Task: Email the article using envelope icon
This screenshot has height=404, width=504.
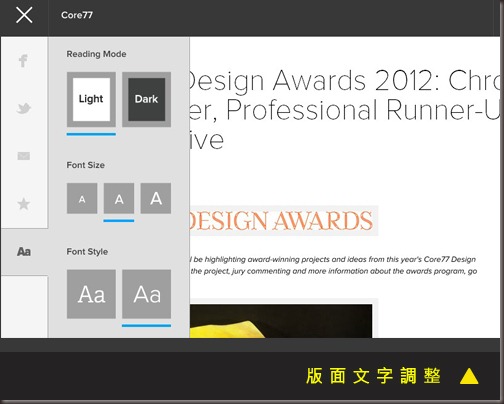Action: point(24,156)
